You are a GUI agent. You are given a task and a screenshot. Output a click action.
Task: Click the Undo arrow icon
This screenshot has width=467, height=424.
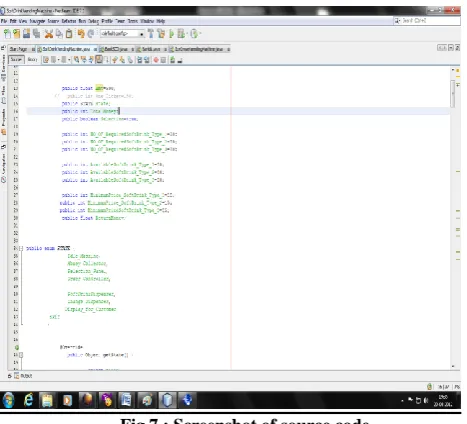(x=81, y=34)
